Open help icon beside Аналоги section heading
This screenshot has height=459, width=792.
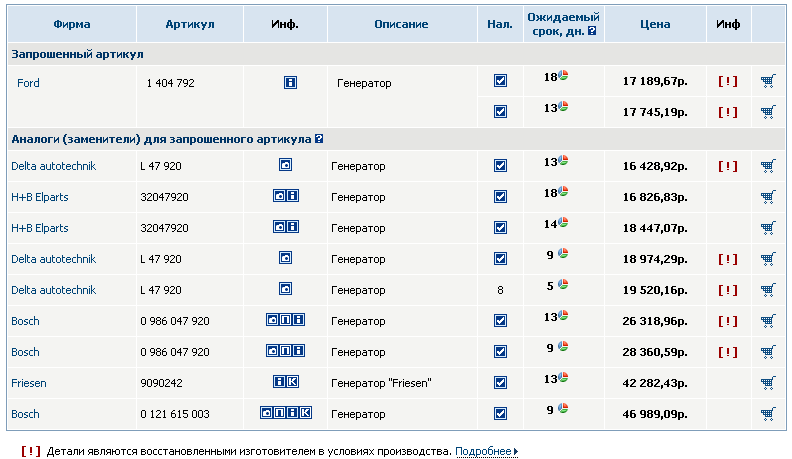click(x=319, y=138)
